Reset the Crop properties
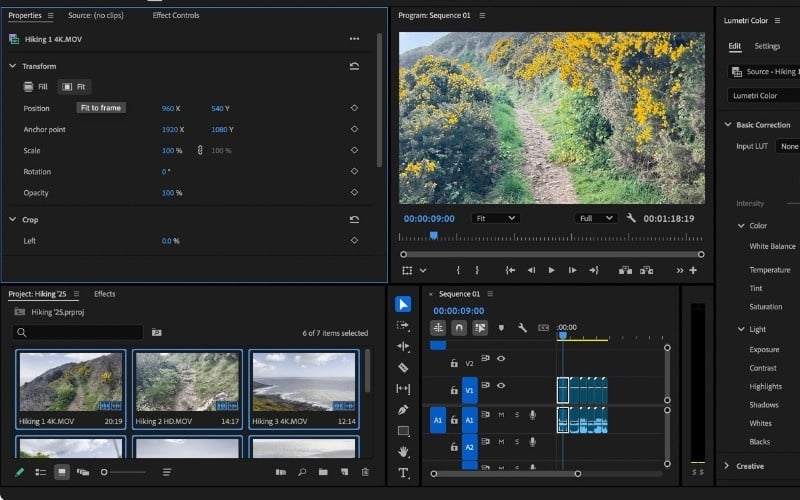The width and height of the screenshot is (800, 500). [354, 220]
